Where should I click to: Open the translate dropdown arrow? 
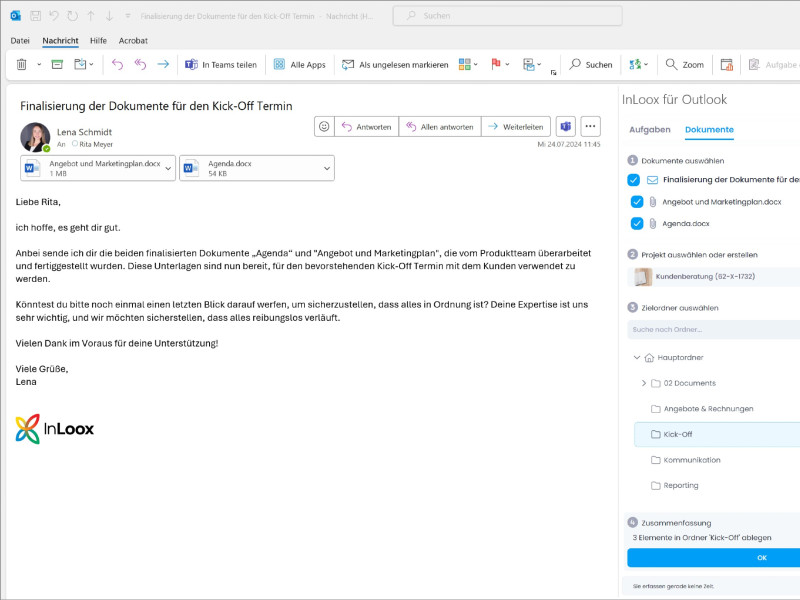pyautogui.click(x=646, y=65)
